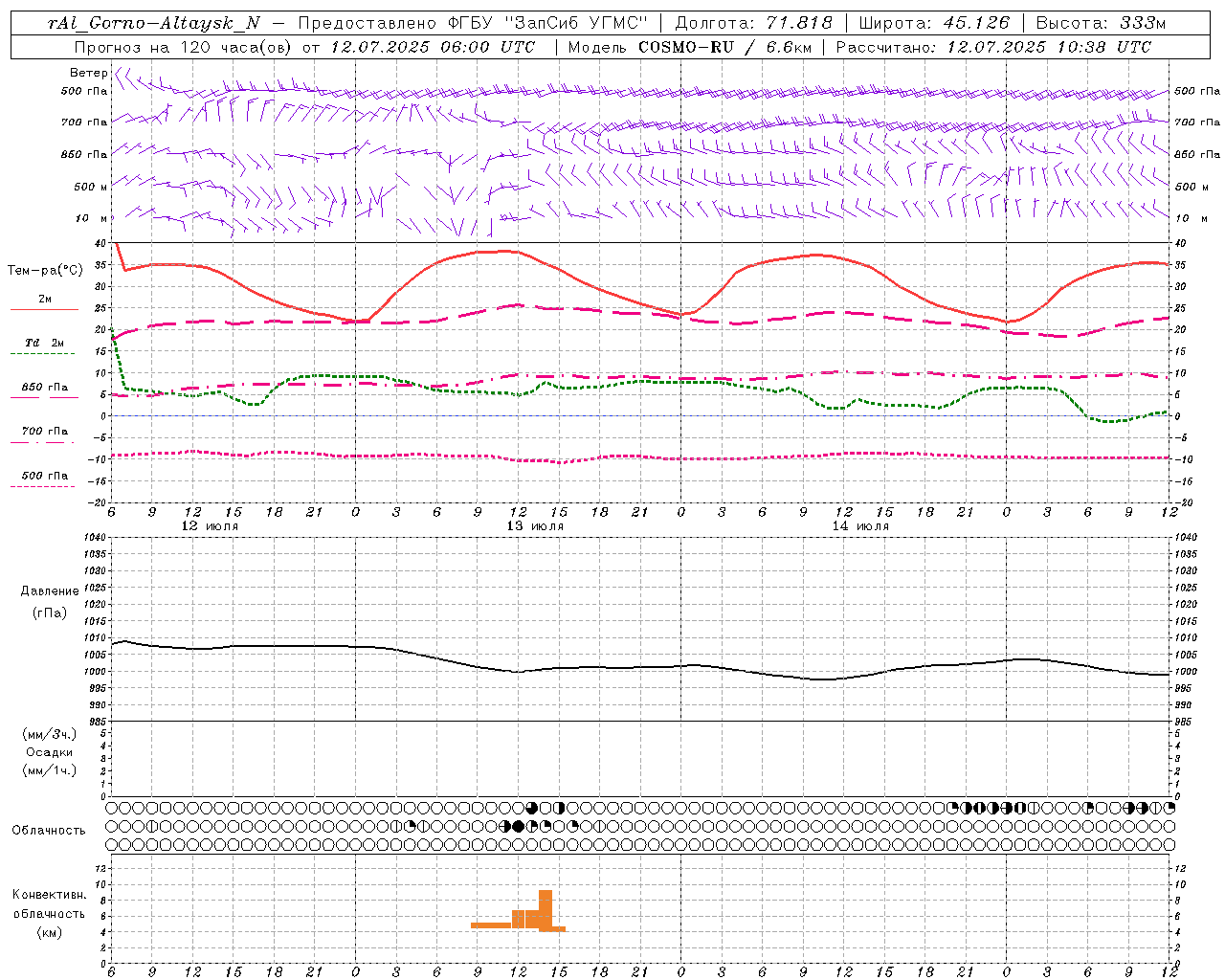The width and height of the screenshot is (1225, 980).
Task: Click the Давление pressure panel label
Action: 50,591
